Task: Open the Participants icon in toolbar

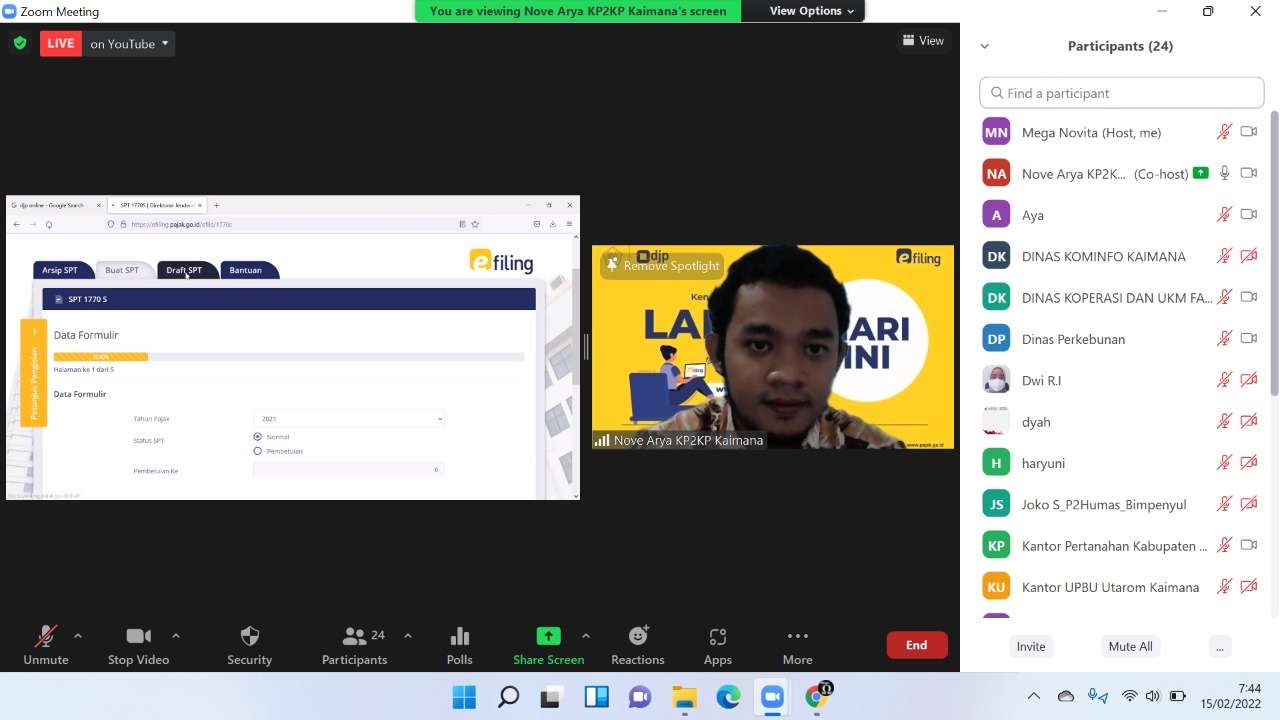Action: [x=354, y=637]
